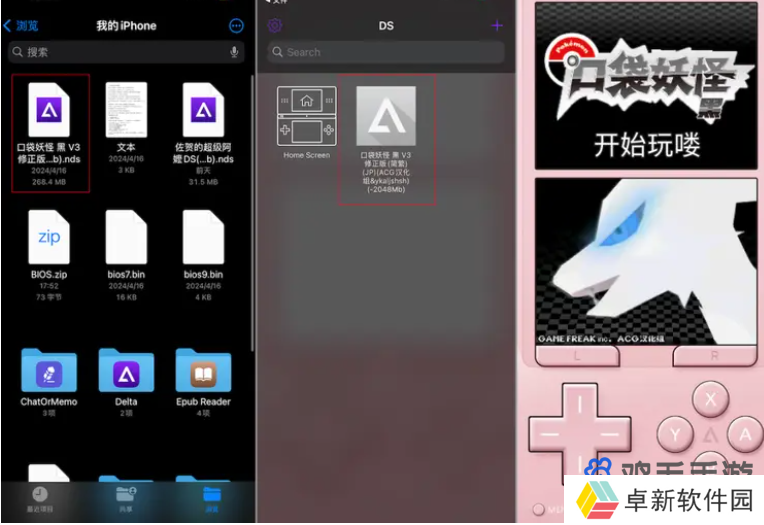Tap the Delta logo menu between buttons

(710, 434)
